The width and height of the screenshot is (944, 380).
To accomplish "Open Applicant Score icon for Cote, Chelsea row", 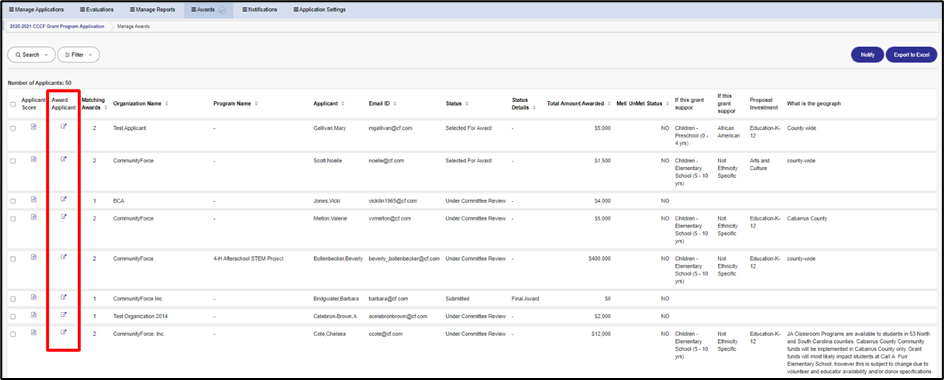I will pyautogui.click(x=34, y=332).
